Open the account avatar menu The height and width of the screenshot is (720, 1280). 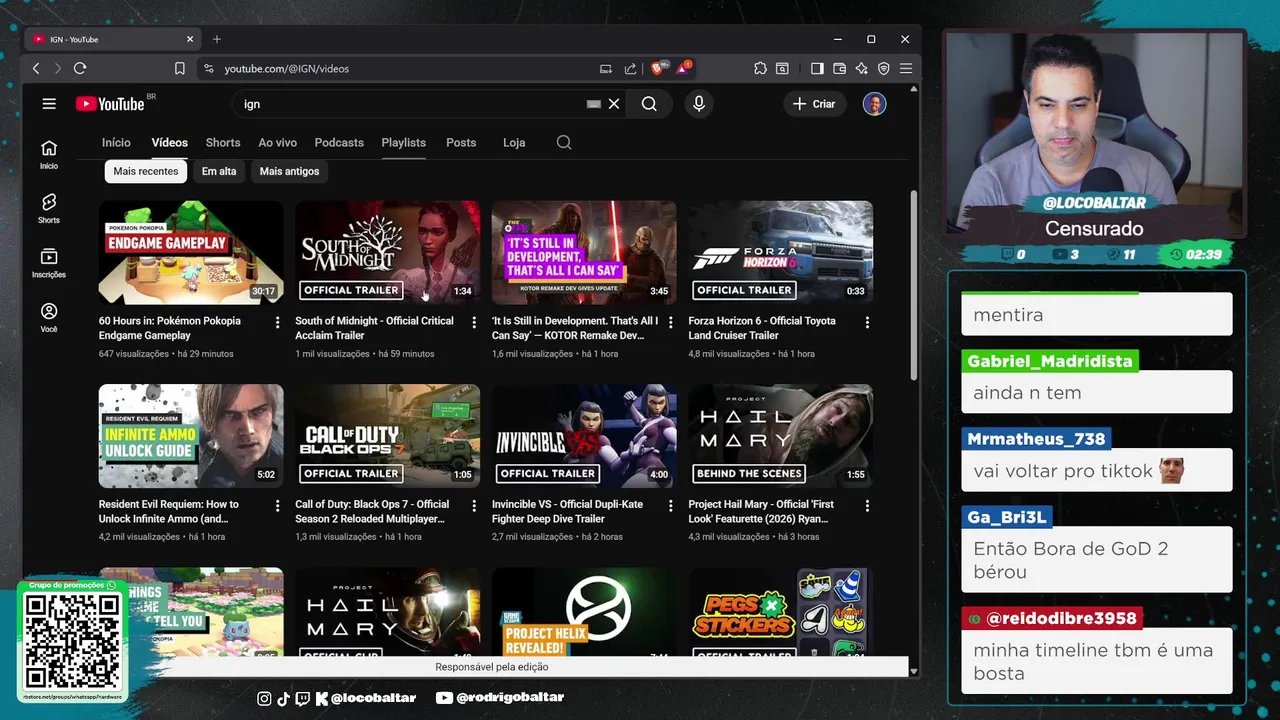click(874, 104)
